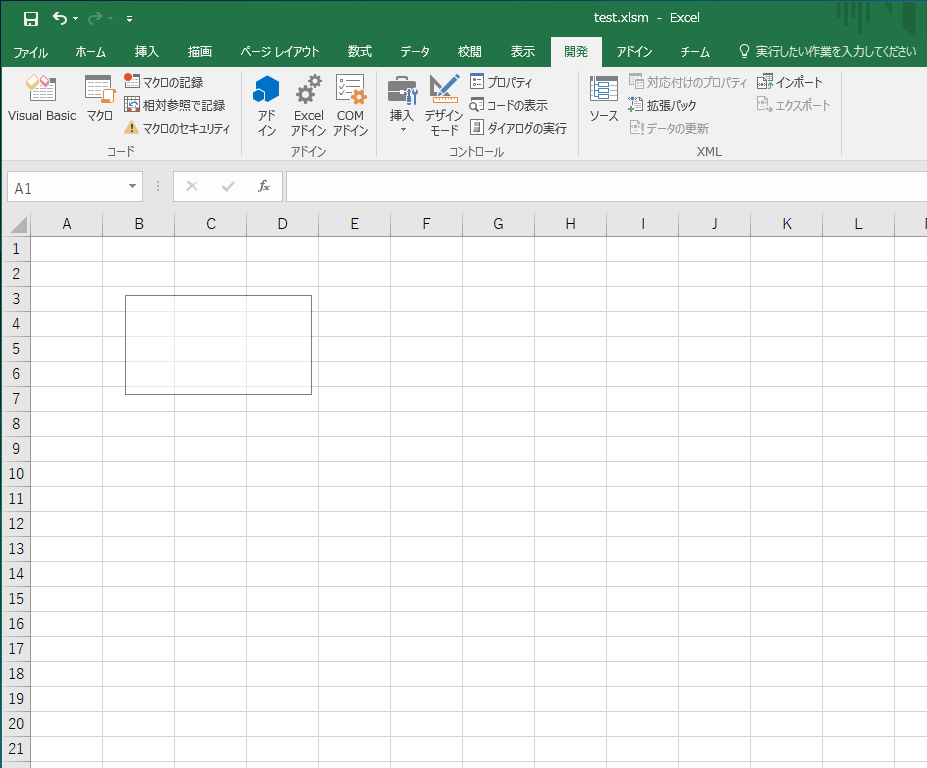The image size is (927, 768).
Task: Open the アドイン ribbon tab
Action: click(x=634, y=52)
